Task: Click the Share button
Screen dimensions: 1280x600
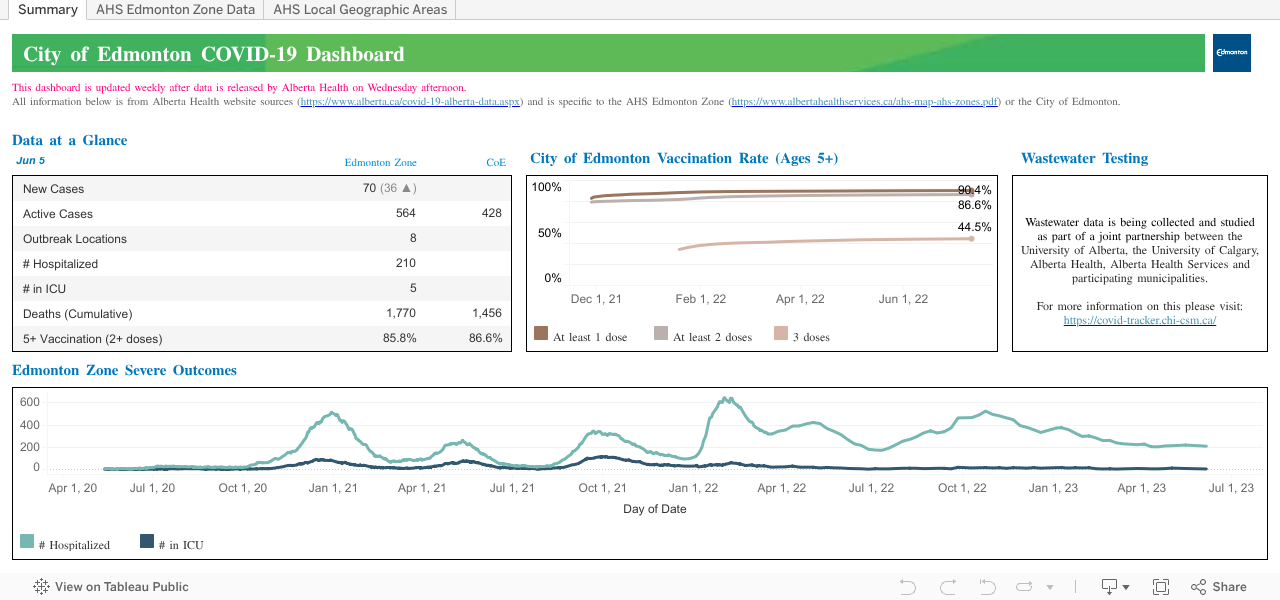Action: (1219, 587)
